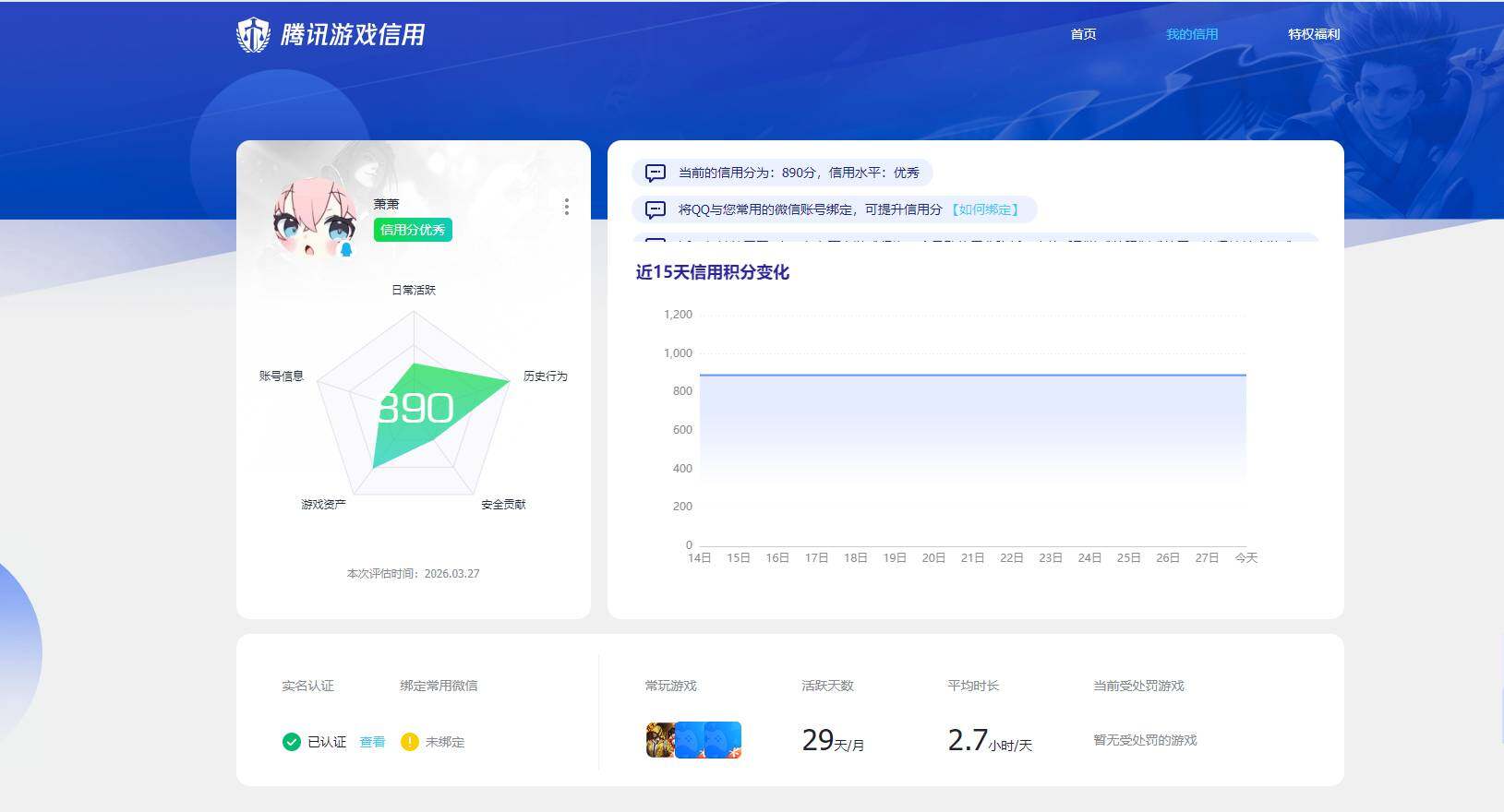1504x812 pixels.
Task: Click the blue credit score line in the chart
Action: point(973,375)
